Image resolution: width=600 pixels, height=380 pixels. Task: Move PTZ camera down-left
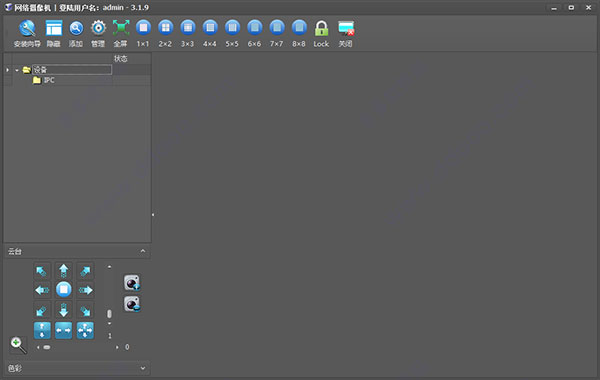coord(42,310)
